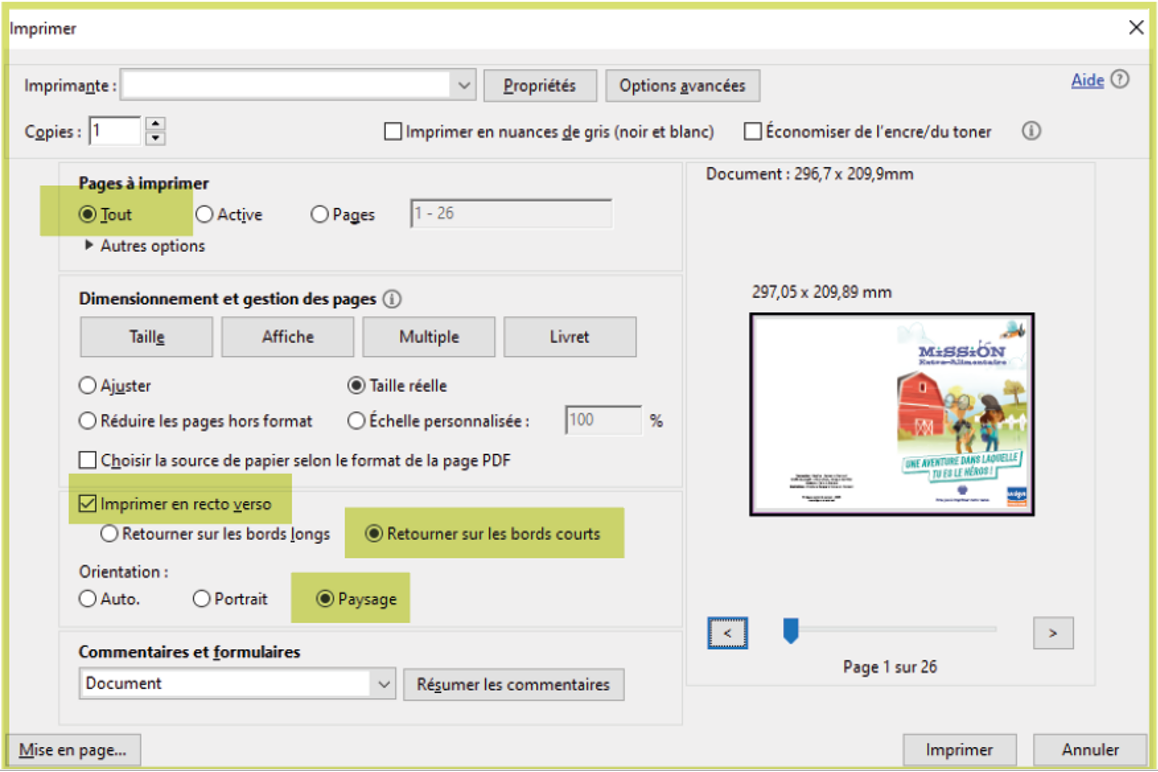Increase copies with the up spinner arrow
The image size is (1158, 772).
pyautogui.click(x=155, y=124)
